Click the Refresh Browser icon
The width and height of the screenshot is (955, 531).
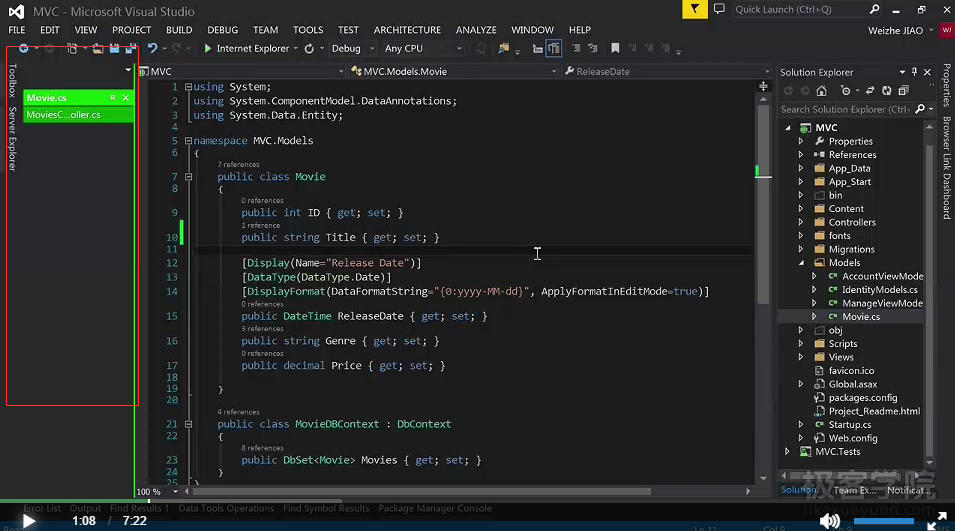[309, 48]
